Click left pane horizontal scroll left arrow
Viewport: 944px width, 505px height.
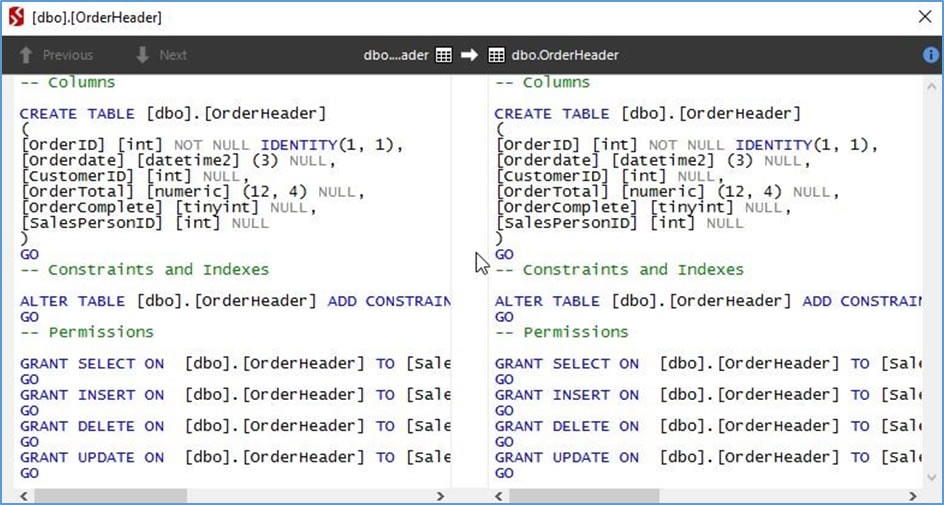coord(24,497)
